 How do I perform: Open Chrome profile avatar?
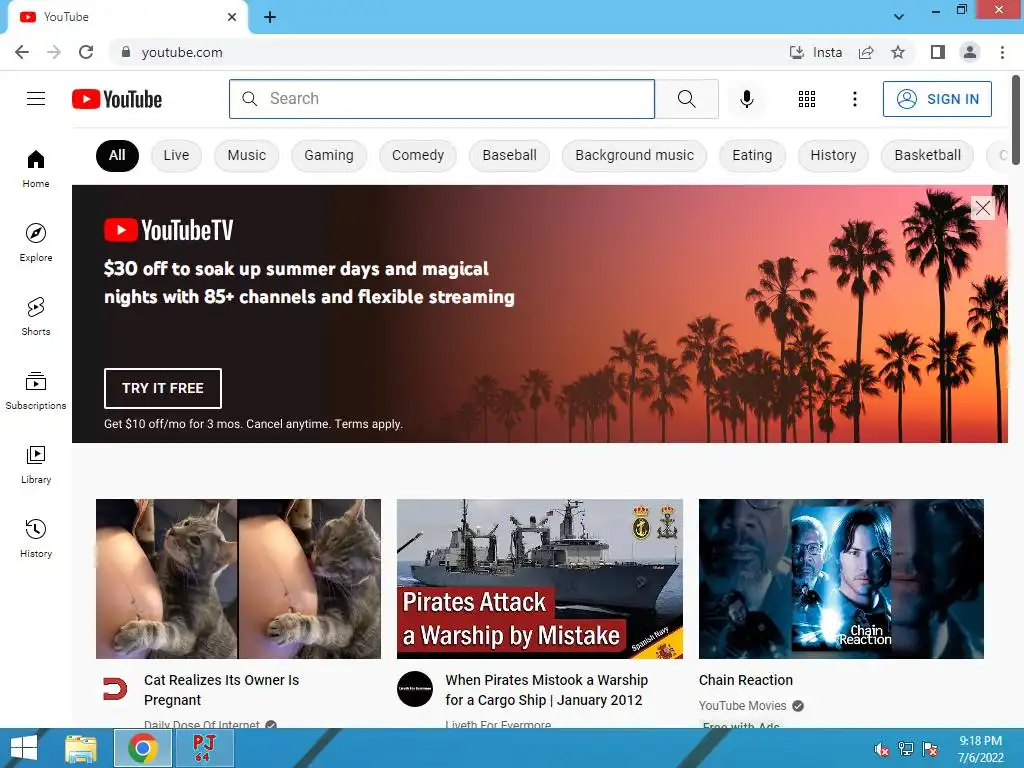click(970, 52)
